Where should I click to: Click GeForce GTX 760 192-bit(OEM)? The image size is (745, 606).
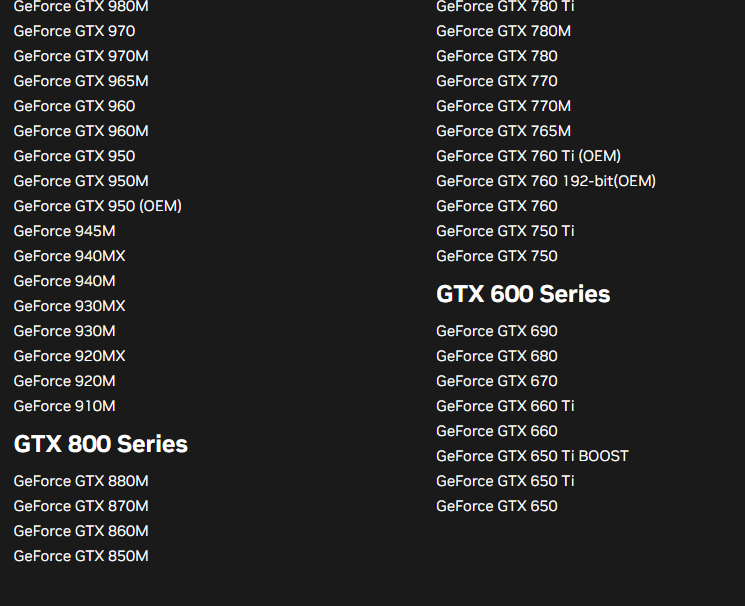(x=546, y=181)
